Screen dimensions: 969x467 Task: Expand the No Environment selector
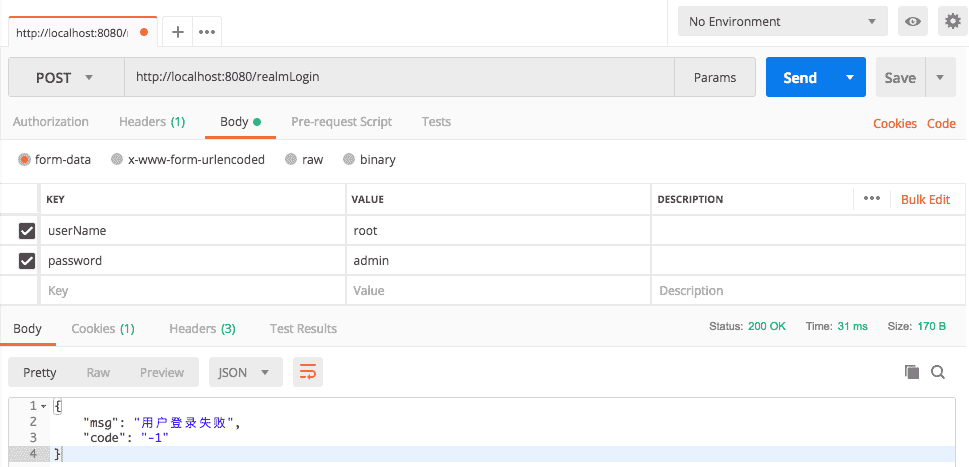tap(782, 21)
